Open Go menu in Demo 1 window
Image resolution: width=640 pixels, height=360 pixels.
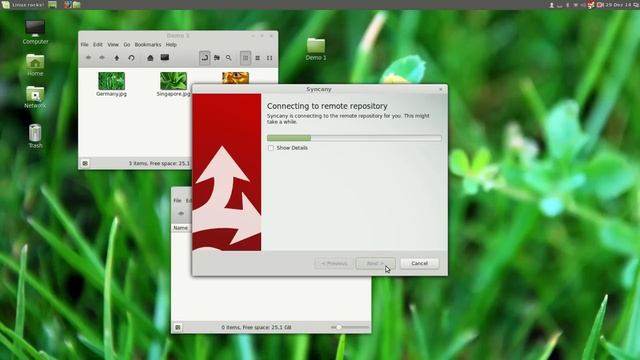pyautogui.click(x=127, y=44)
